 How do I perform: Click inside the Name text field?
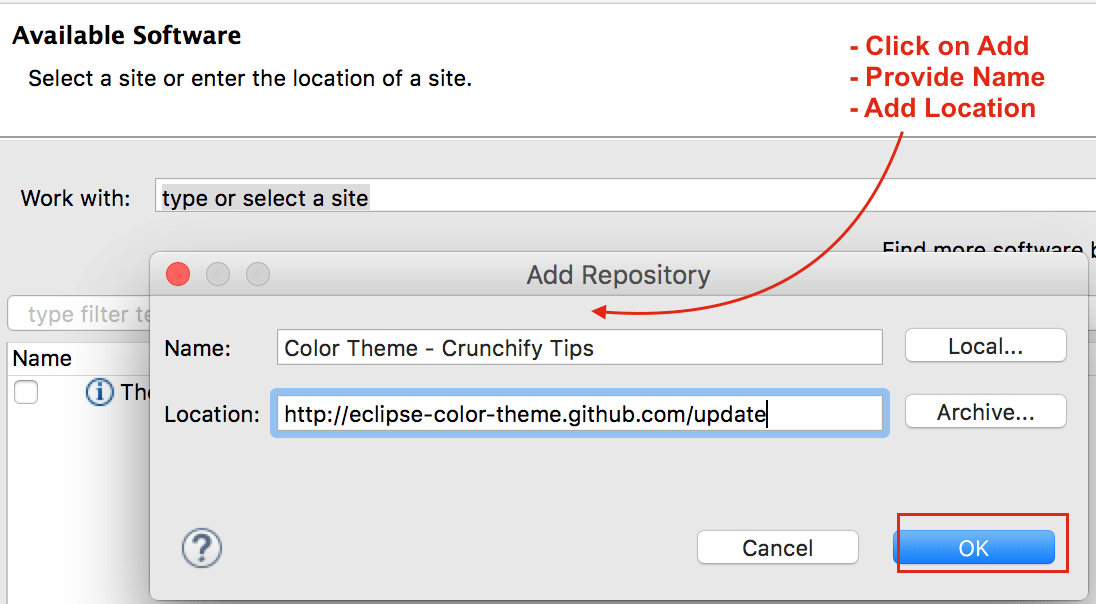tap(578, 347)
